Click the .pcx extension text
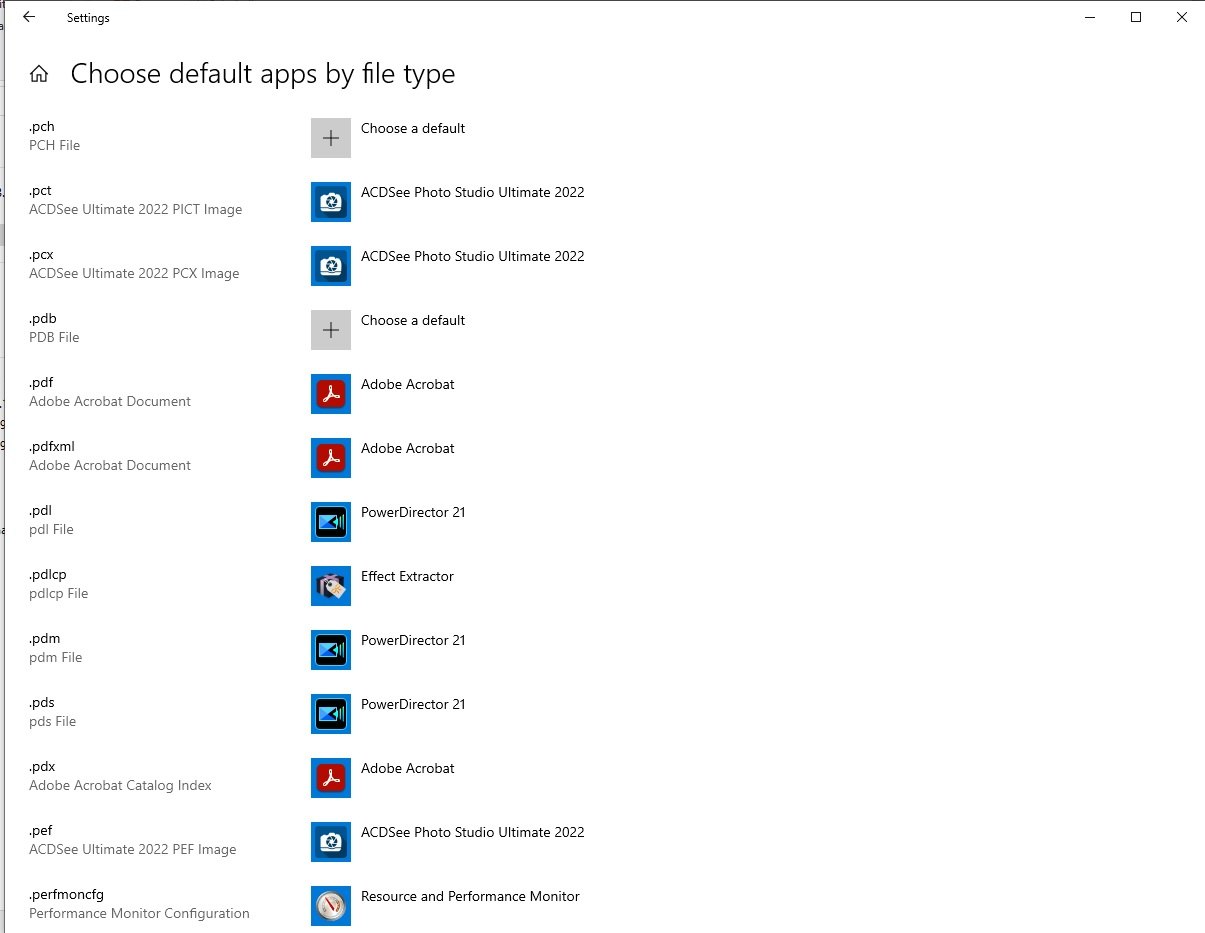 (x=41, y=254)
